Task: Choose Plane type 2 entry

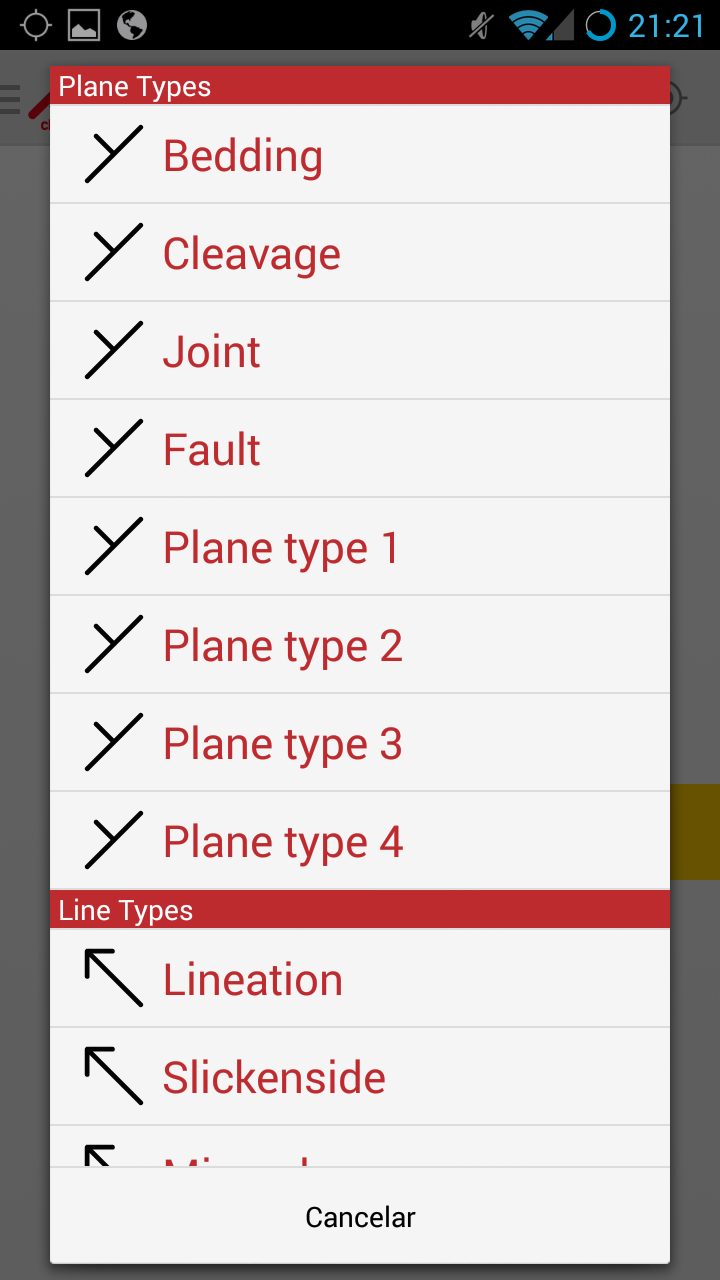Action: click(x=283, y=646)
